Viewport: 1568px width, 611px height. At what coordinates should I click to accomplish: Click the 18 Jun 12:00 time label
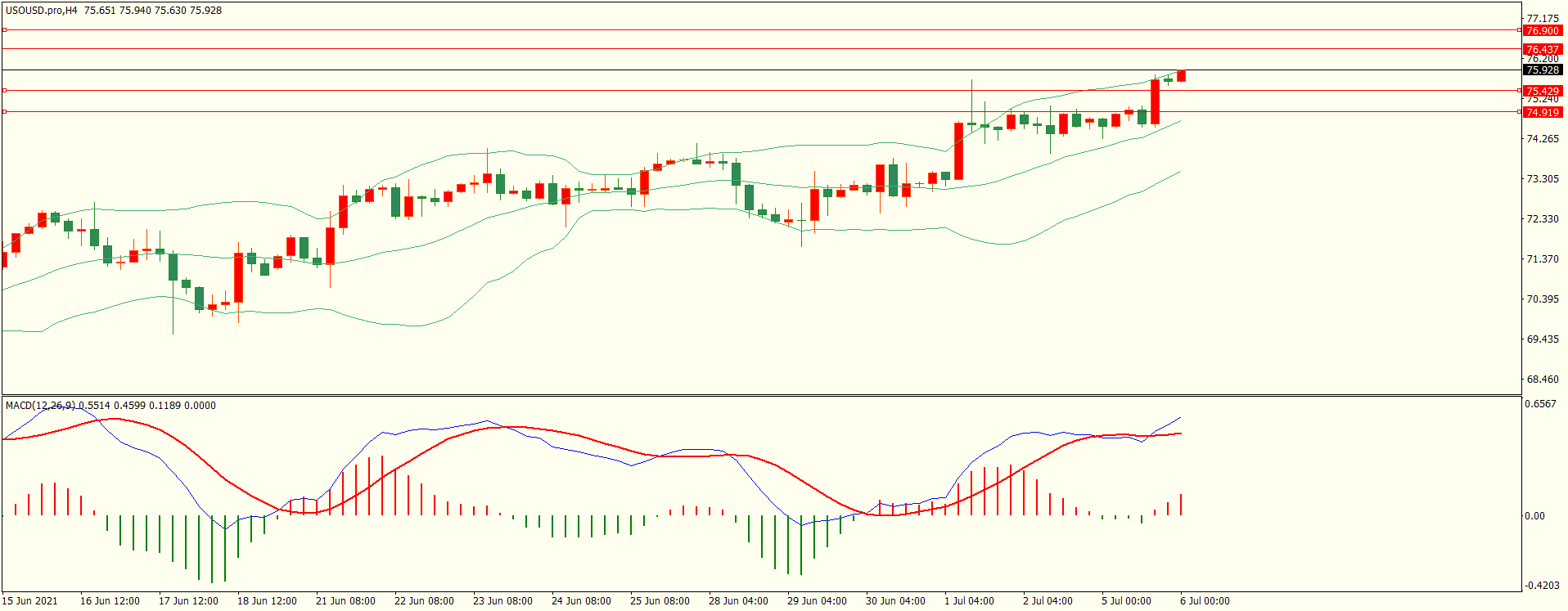(267, 601)
